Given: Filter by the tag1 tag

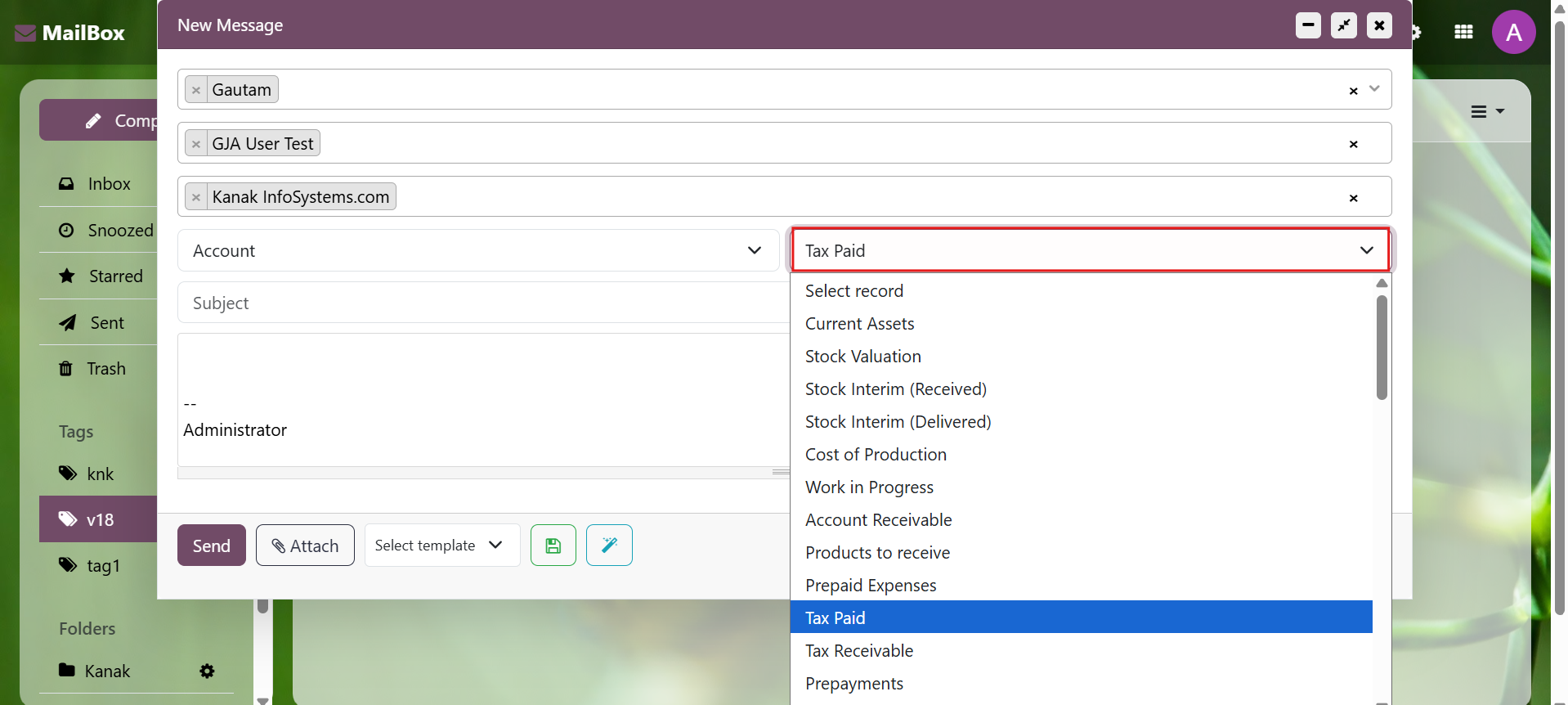Looking at the screenshot, I should pos(90,566).
